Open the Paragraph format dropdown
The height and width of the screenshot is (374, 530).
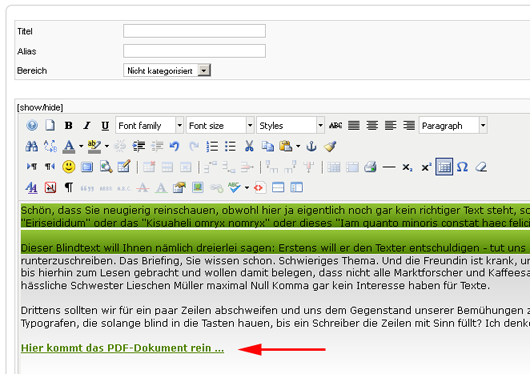[453, 126]
